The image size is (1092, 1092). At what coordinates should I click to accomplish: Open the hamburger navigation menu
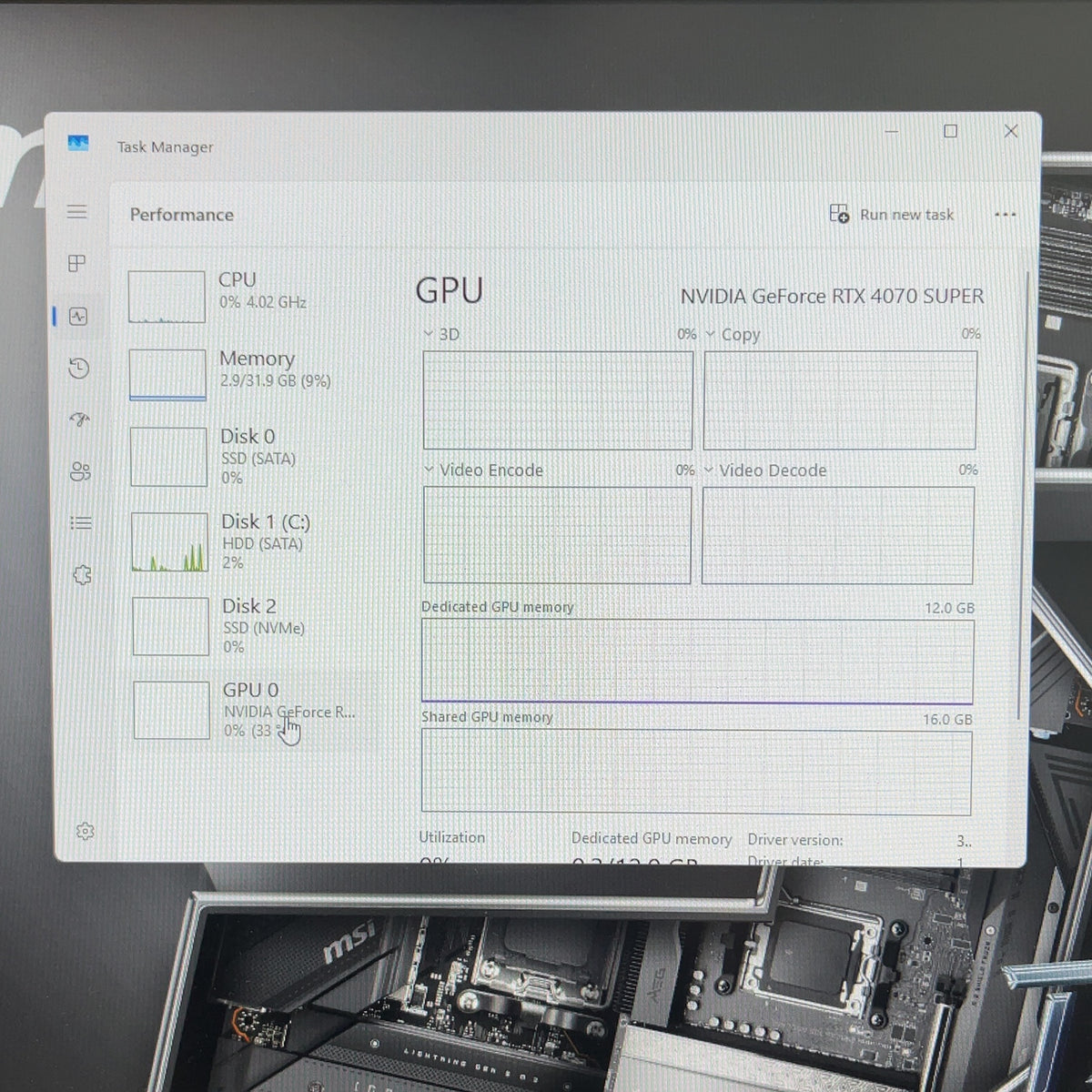[76, 212]
